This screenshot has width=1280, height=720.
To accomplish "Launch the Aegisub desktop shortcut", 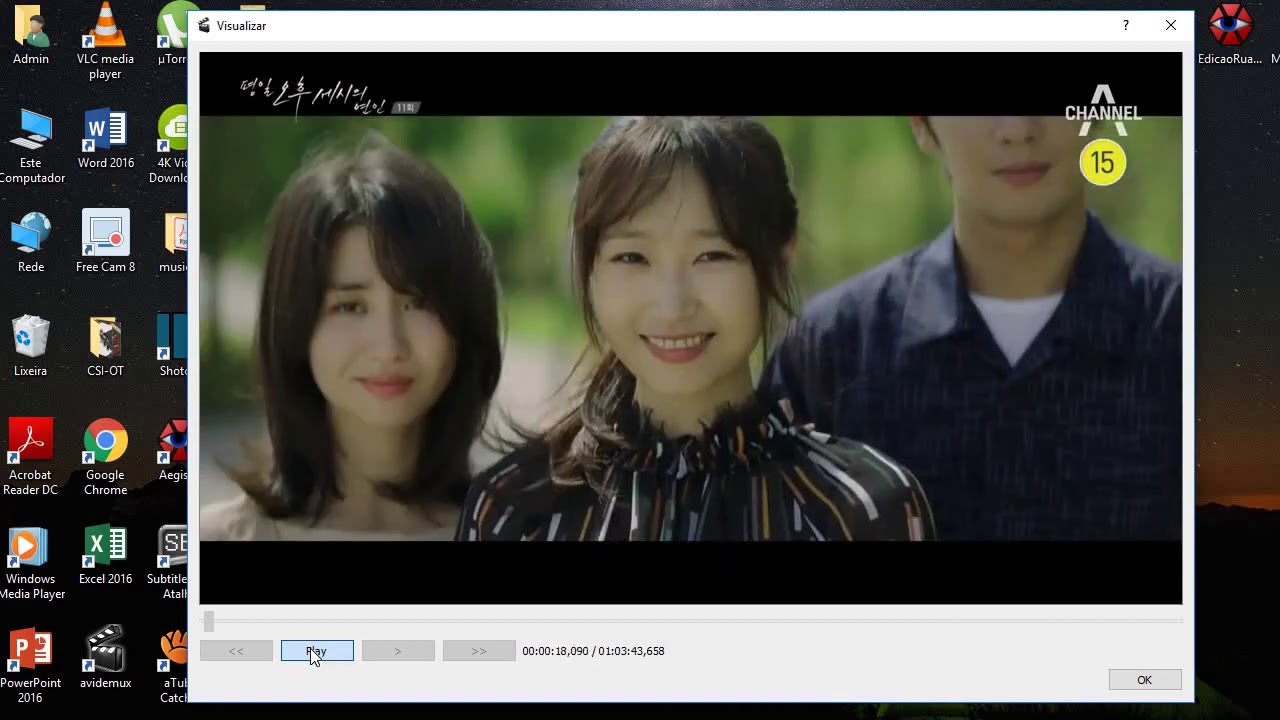I will pos(172,451).
